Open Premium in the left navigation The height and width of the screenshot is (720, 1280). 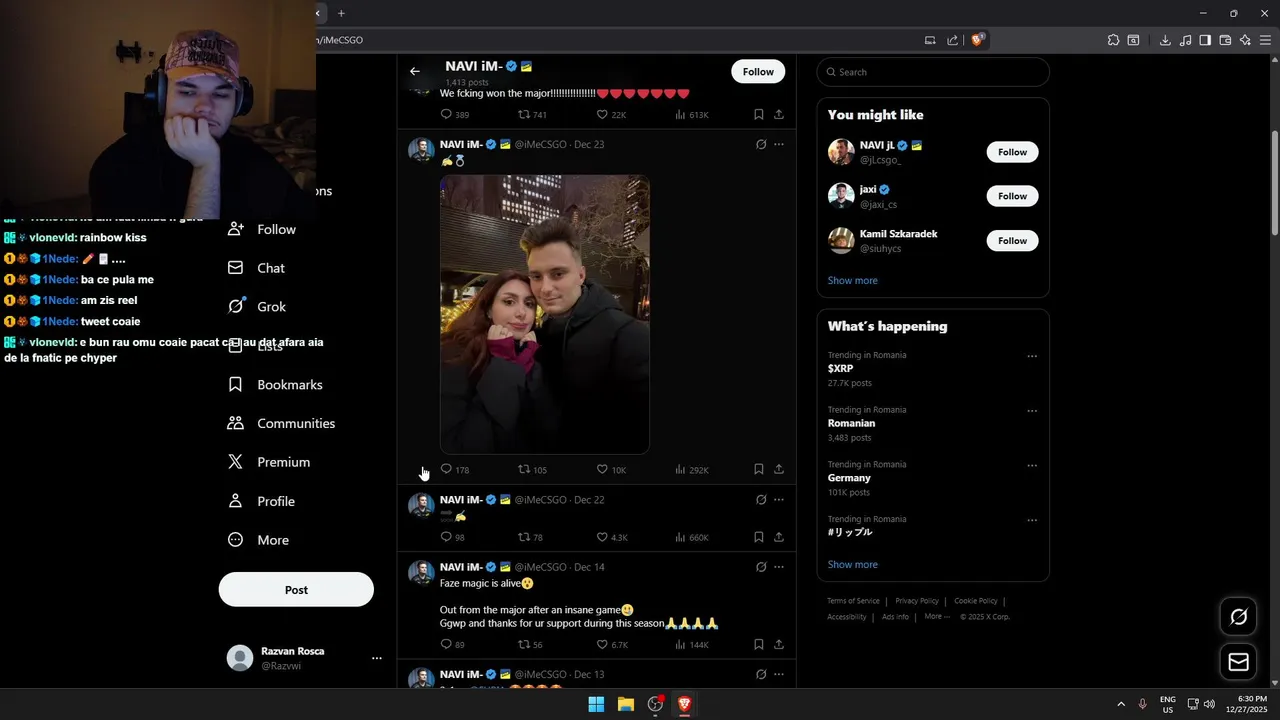click(269, 462)
